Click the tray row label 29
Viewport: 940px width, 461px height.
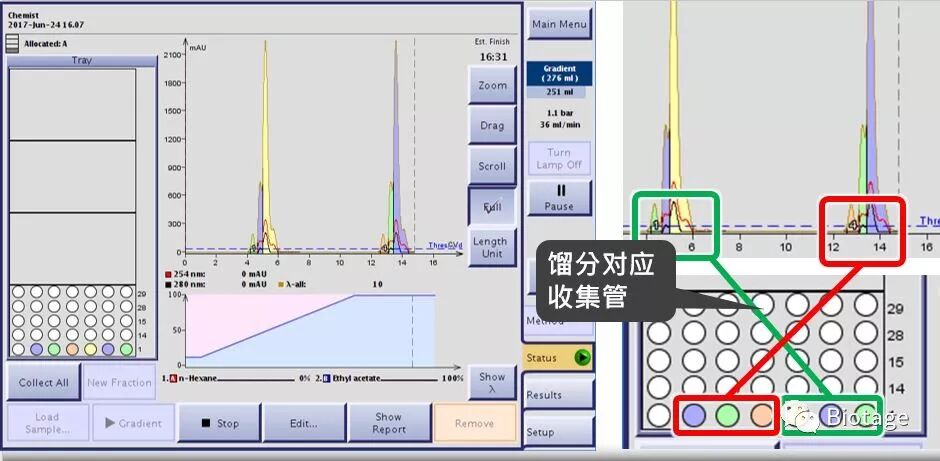(x=141, y=294)
